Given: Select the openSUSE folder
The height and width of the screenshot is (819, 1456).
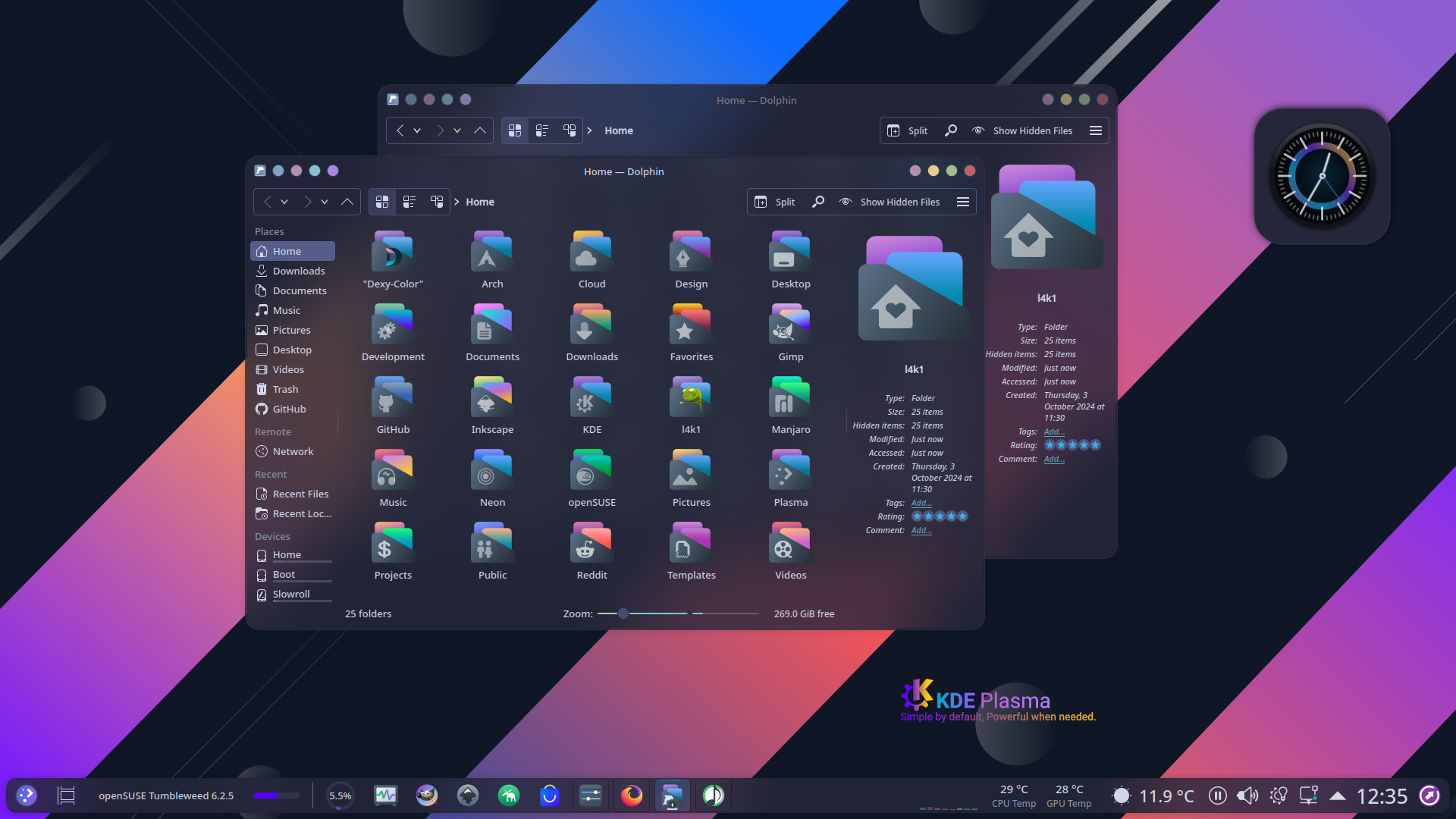Looking at the screenshot, I should click(591, 479).
